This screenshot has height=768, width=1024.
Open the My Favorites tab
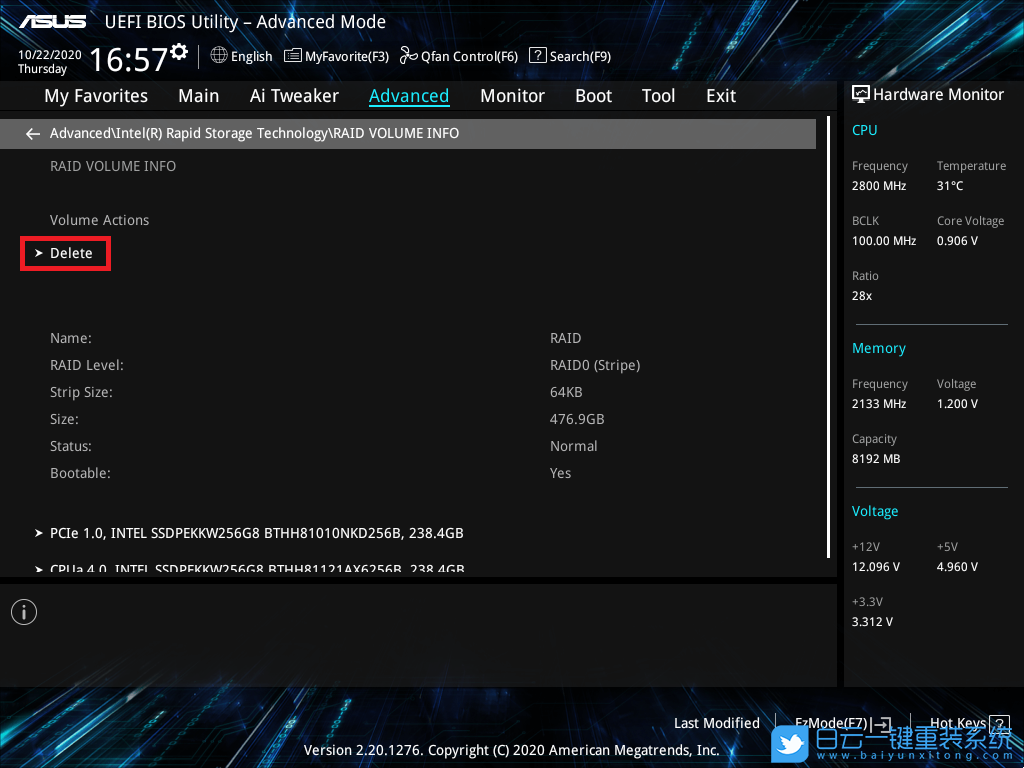click(x=96, y=96)
